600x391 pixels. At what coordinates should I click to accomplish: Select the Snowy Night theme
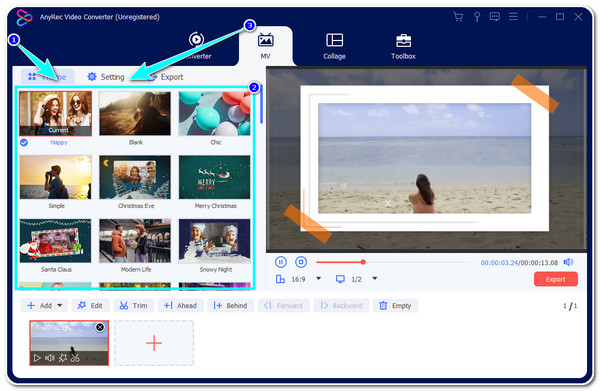coord(214,241)
